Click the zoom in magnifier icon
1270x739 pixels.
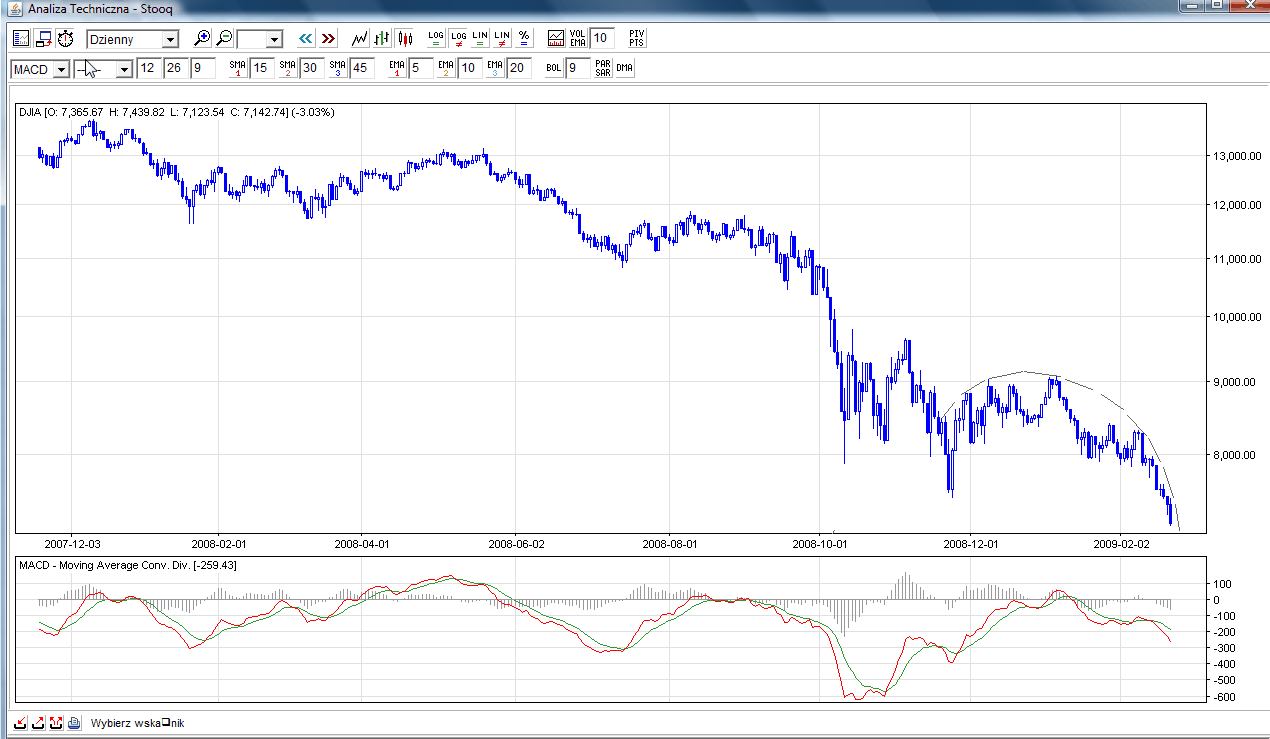[x=202, y=39]
